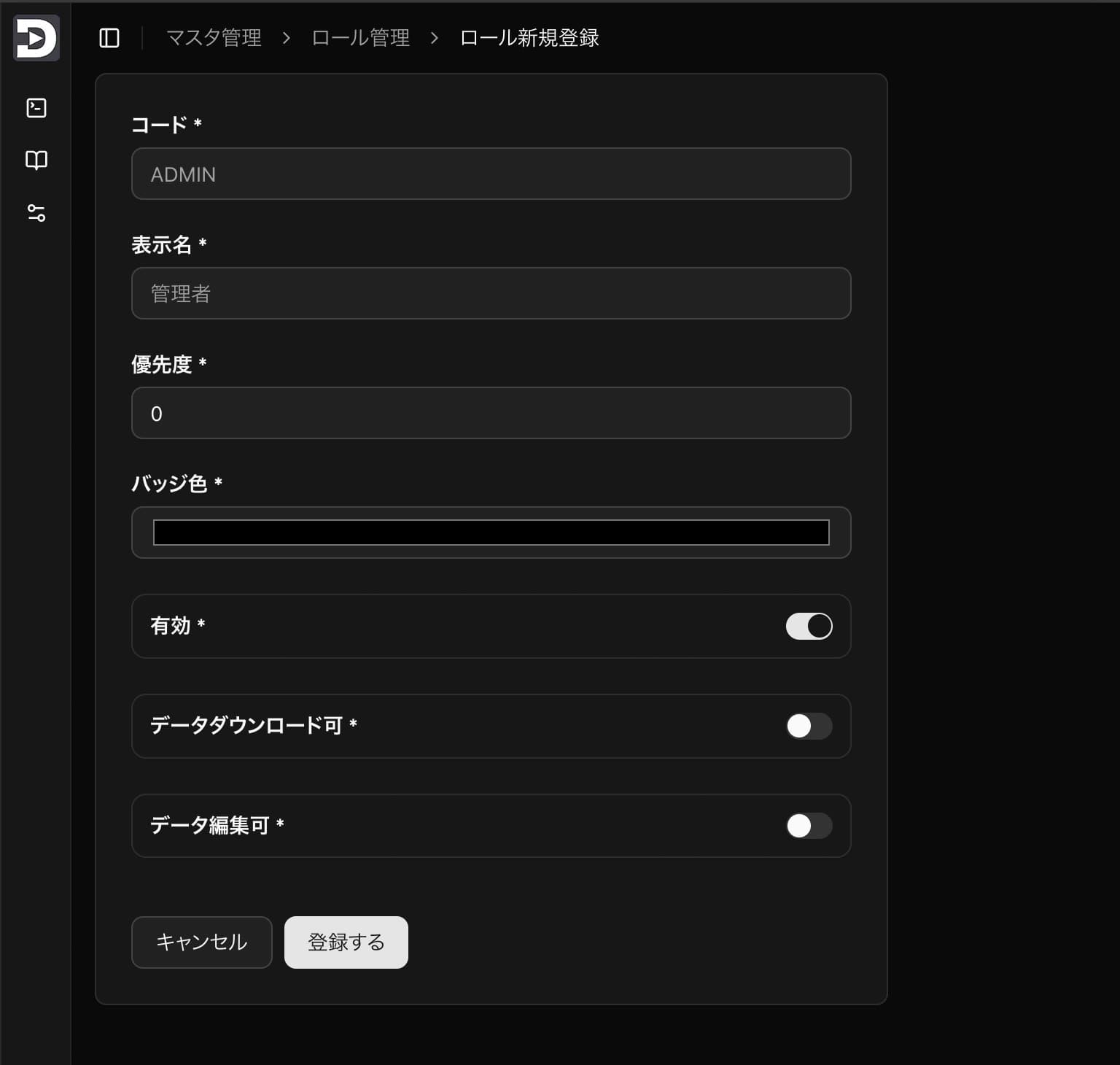Click the 登録する button
Screen dimensions: 1120x1065
[x=346, y=942]
